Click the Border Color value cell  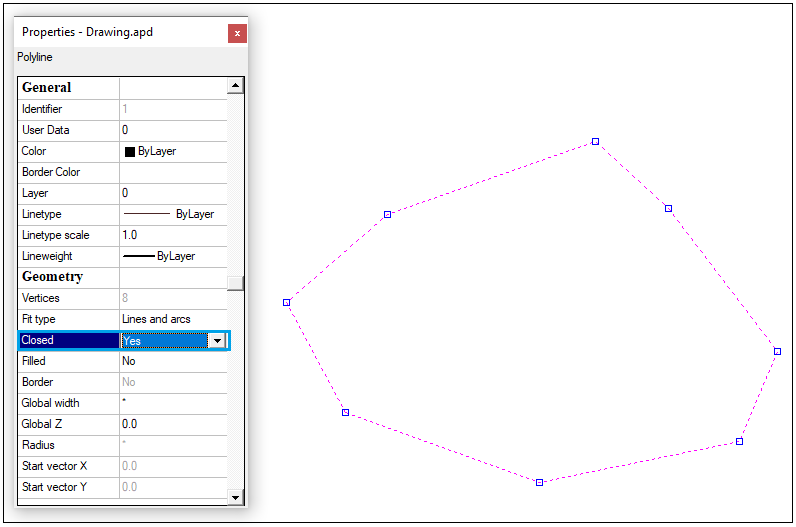(x=172, y=172)
